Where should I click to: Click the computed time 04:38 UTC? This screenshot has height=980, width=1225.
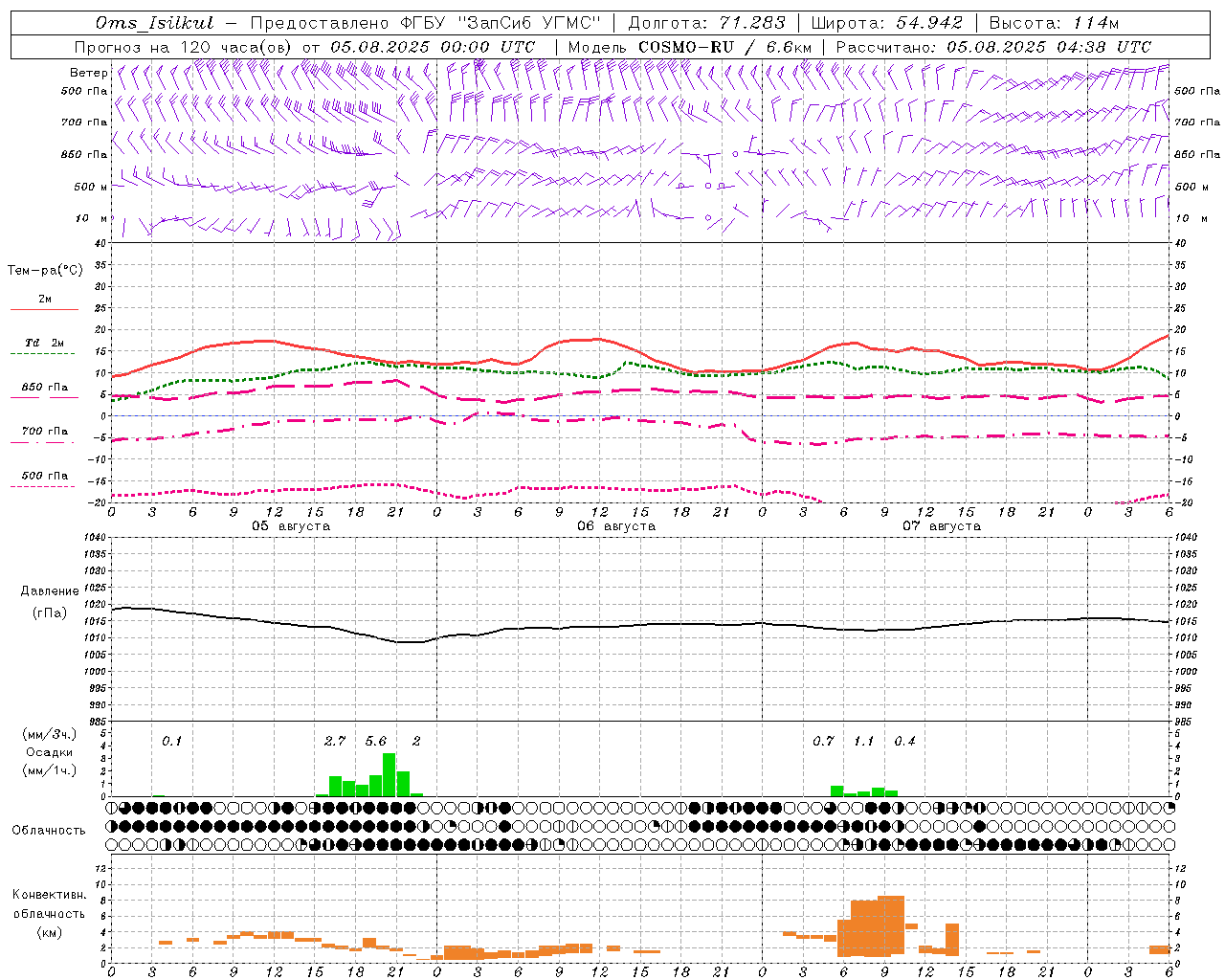tap(1102, 47)
